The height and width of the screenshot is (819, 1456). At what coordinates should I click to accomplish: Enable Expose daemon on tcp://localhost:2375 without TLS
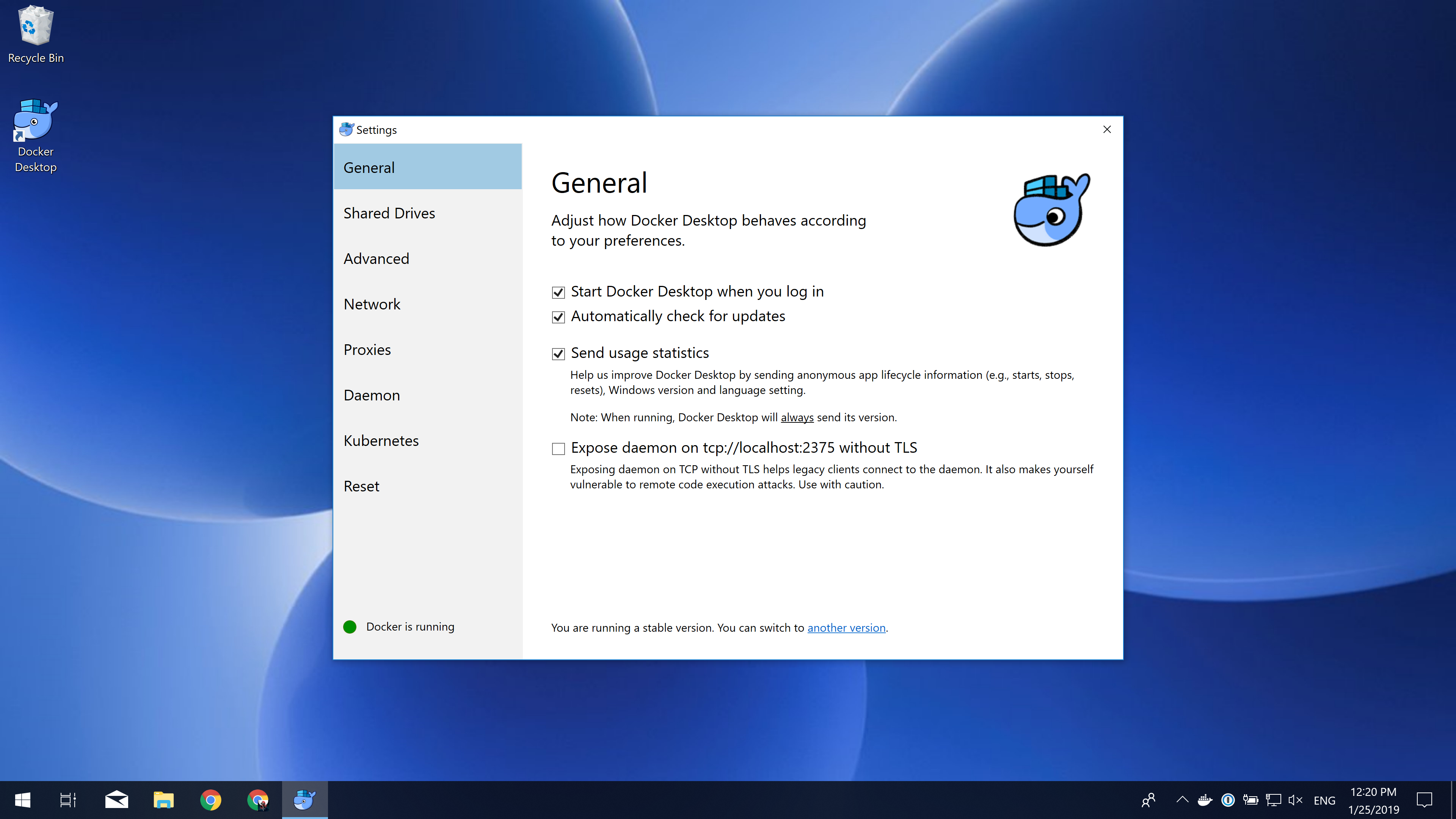[x=558, y=448]
